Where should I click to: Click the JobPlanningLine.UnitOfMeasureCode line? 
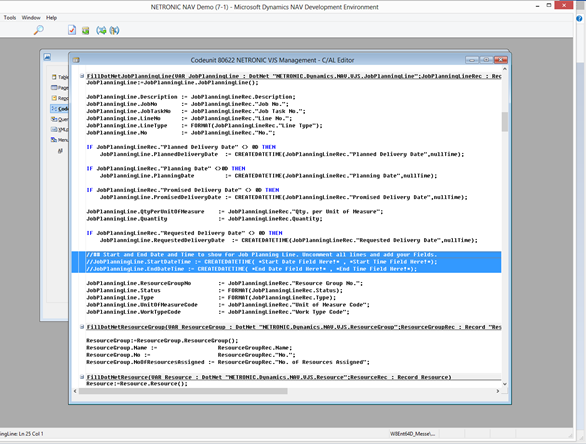tap(228, 305)
